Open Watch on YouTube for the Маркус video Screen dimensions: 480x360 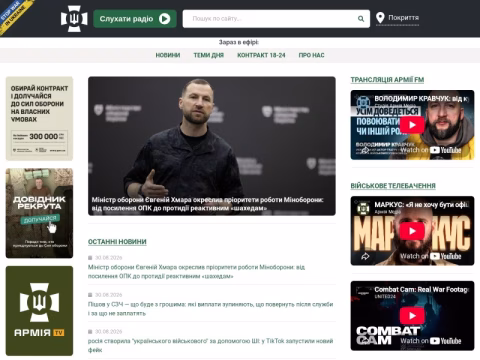[431, 256]
